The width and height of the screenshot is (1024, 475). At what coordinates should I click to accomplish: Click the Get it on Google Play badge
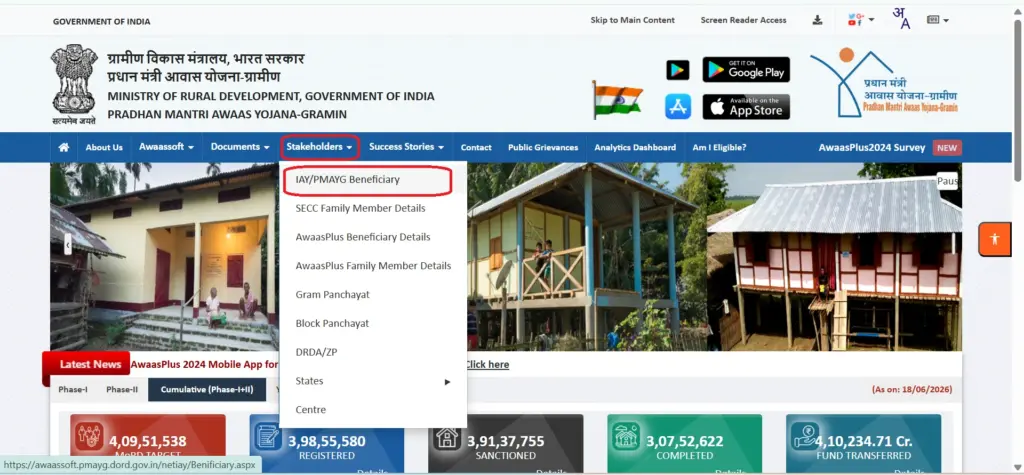[746, 69]
